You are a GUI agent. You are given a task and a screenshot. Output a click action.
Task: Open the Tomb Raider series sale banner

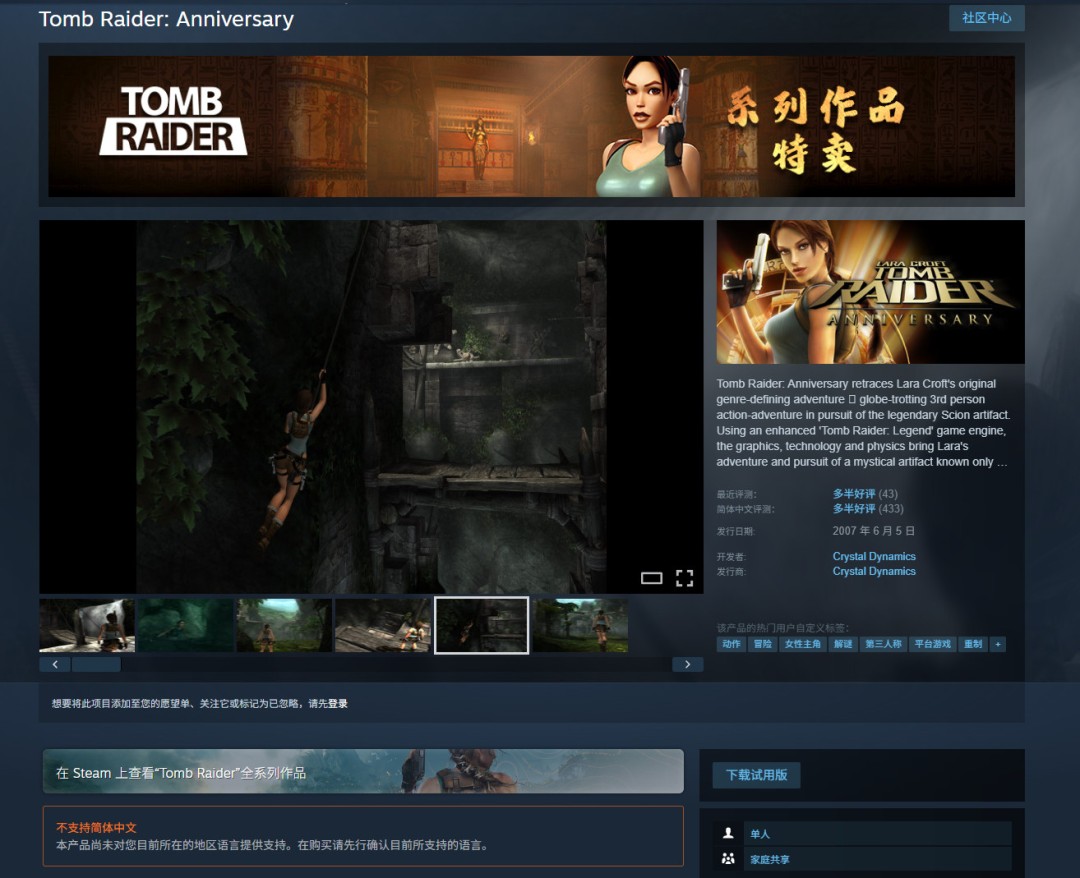tap(531, 126)
